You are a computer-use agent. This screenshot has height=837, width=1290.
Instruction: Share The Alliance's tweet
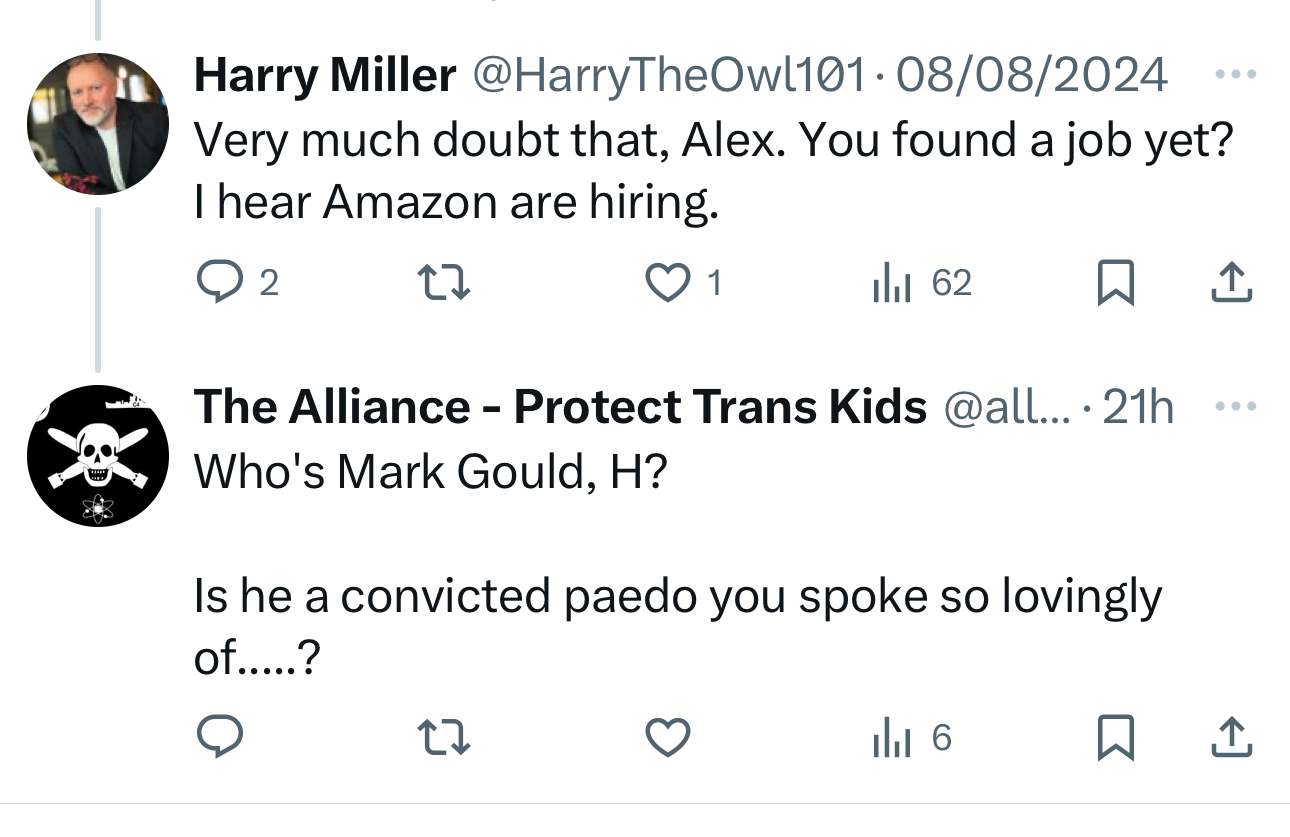(1231, 738)
